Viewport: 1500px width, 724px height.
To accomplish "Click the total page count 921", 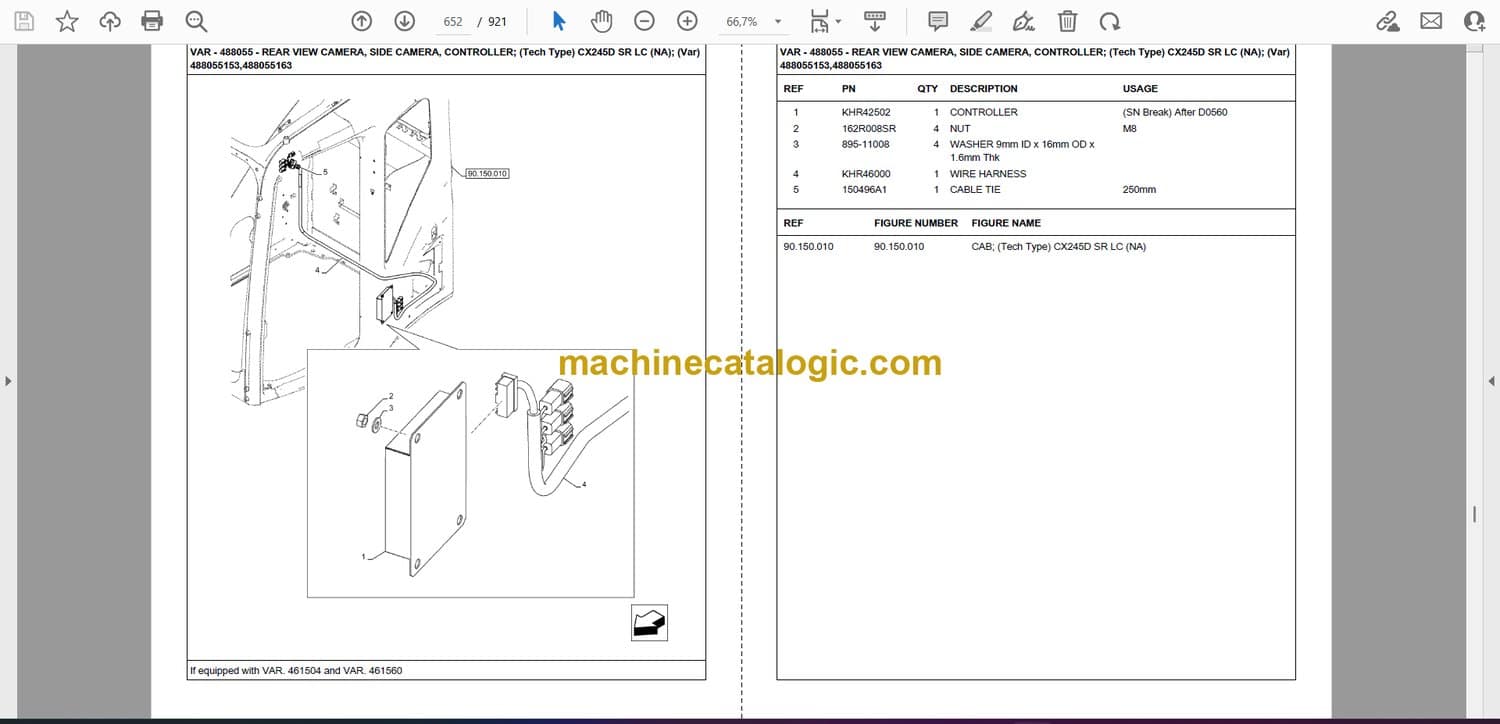I will point(497,22).
